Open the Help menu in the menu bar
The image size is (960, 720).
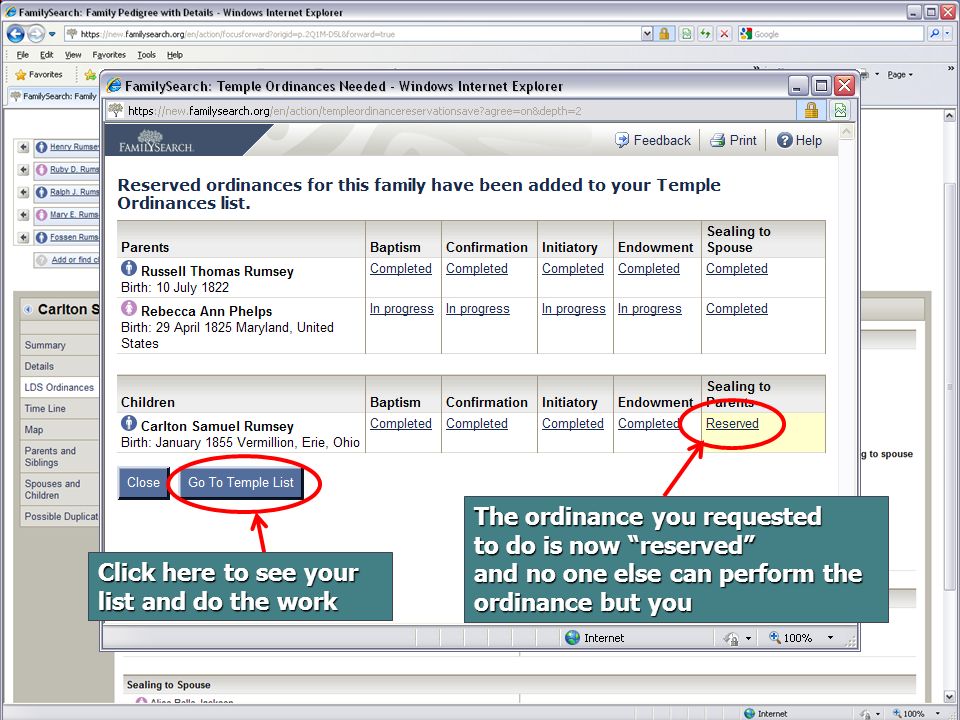(175, 54)
